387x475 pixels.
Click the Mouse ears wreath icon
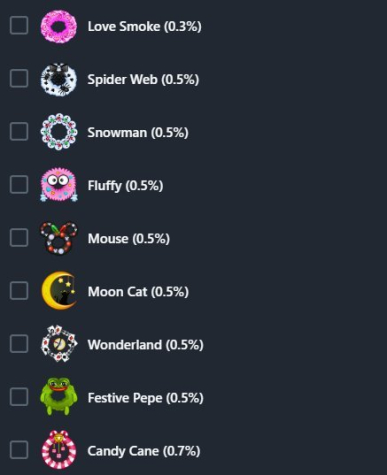tap(59, 238)
